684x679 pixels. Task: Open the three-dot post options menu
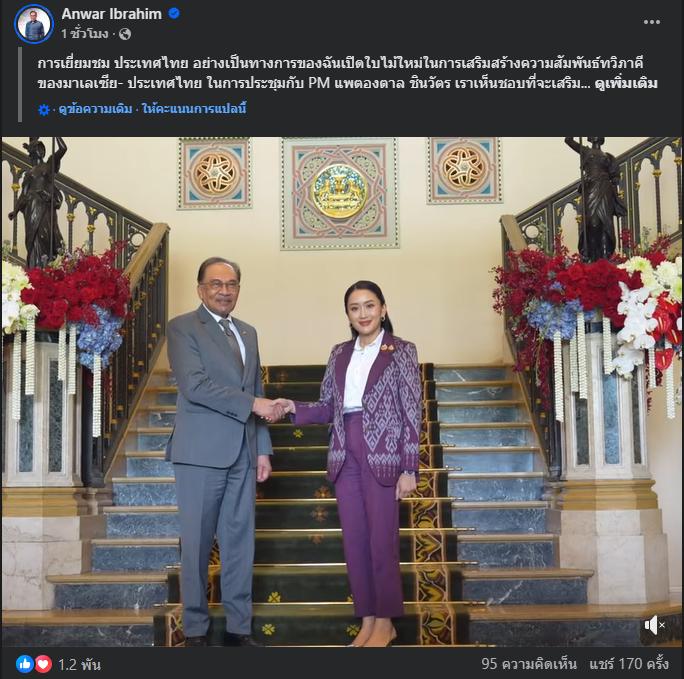tap(652, 22)
